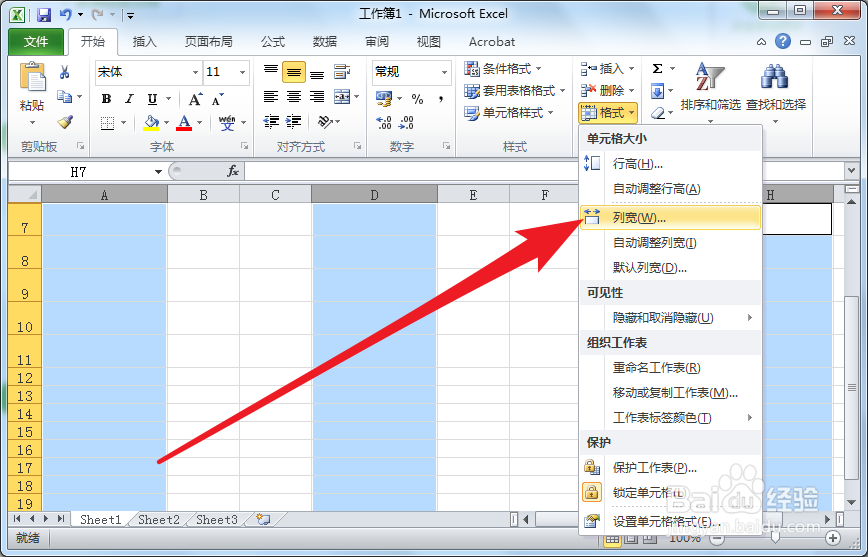Click the Decrease Indent icon
The image size is (868, 557).
tap(271, 121)
